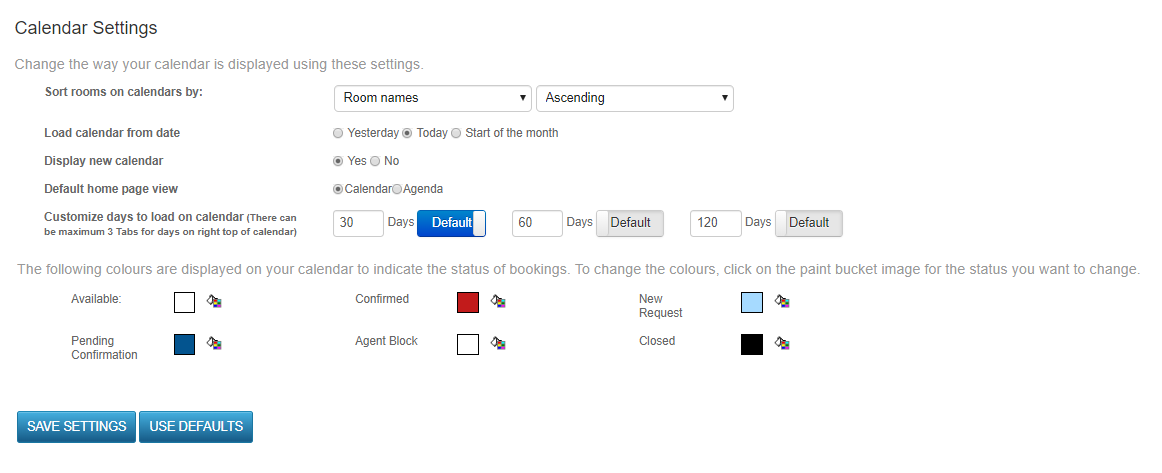Focus the 60 days input field

tap(537, 223)
